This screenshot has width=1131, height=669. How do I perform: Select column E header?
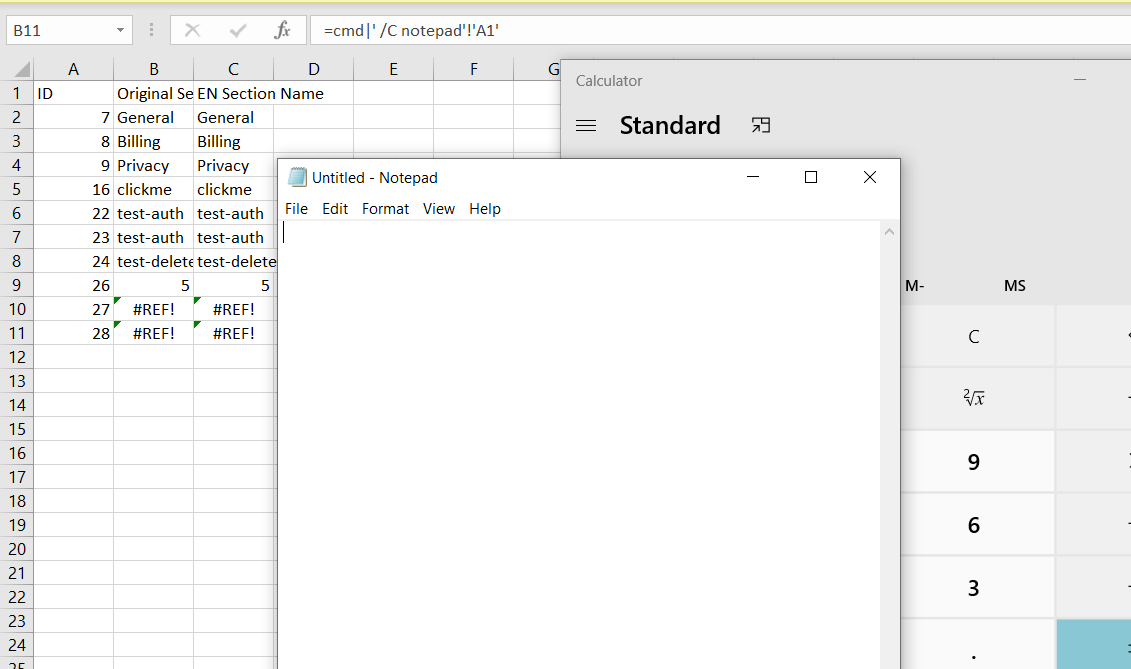[x=394, y=69]
